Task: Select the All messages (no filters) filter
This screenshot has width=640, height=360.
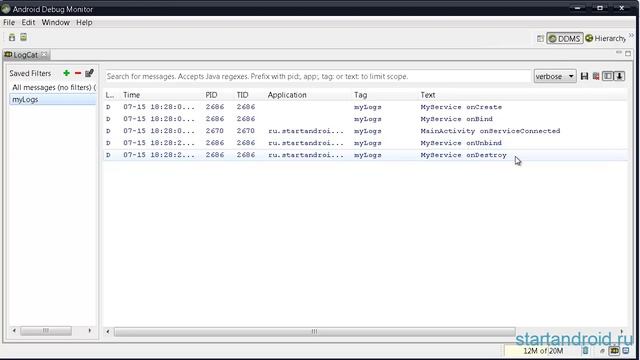Action: (53, 87)
